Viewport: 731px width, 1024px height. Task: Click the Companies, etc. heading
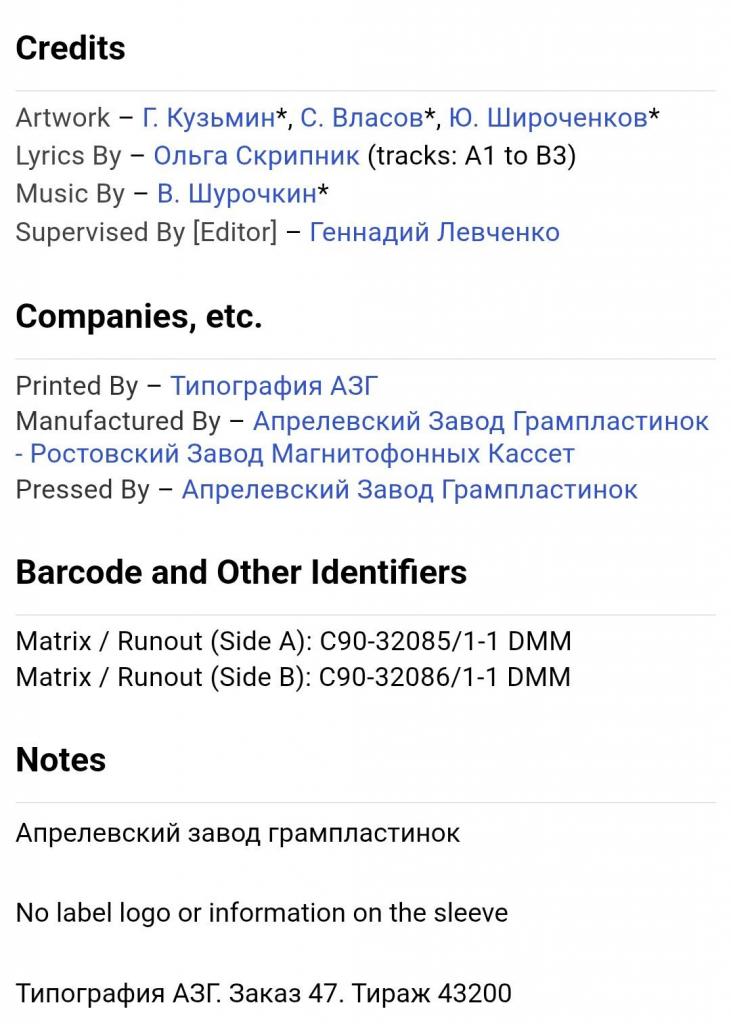[x=139, y=317]
